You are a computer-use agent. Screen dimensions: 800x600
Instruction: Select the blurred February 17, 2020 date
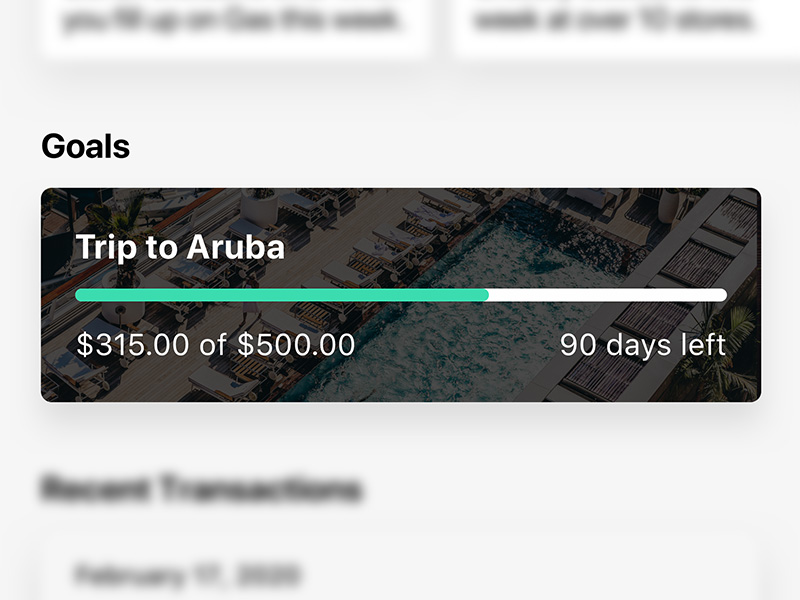186,576
